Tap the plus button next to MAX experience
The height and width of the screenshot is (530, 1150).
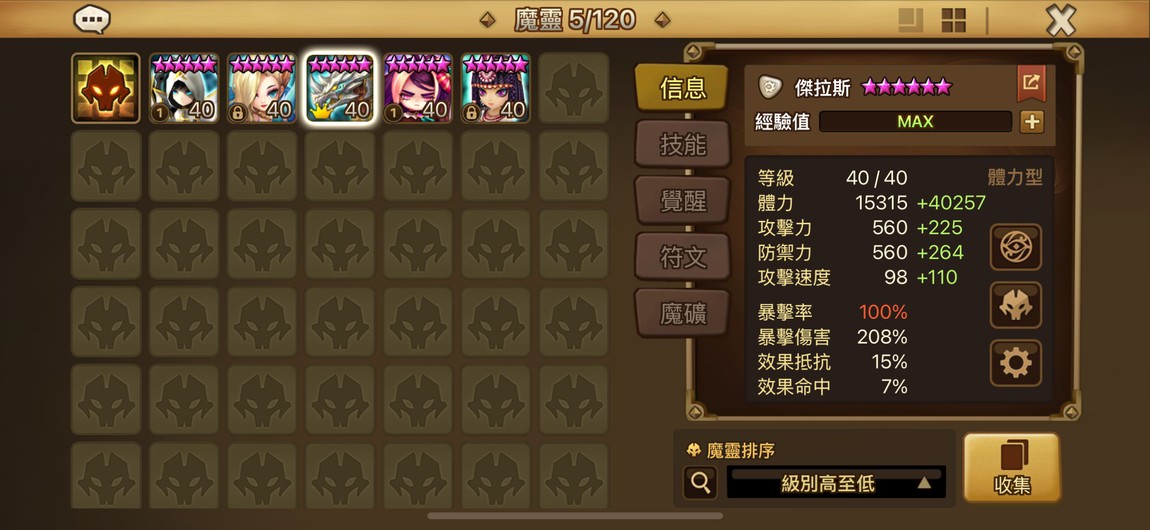click(1031, 122)
